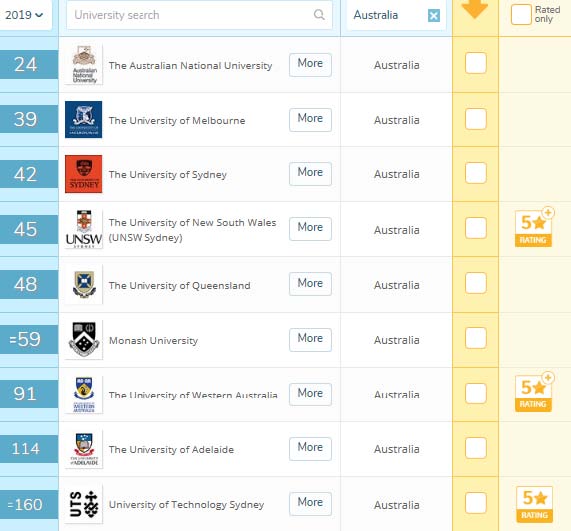Click Australian National University logo

tap(84, 64)
